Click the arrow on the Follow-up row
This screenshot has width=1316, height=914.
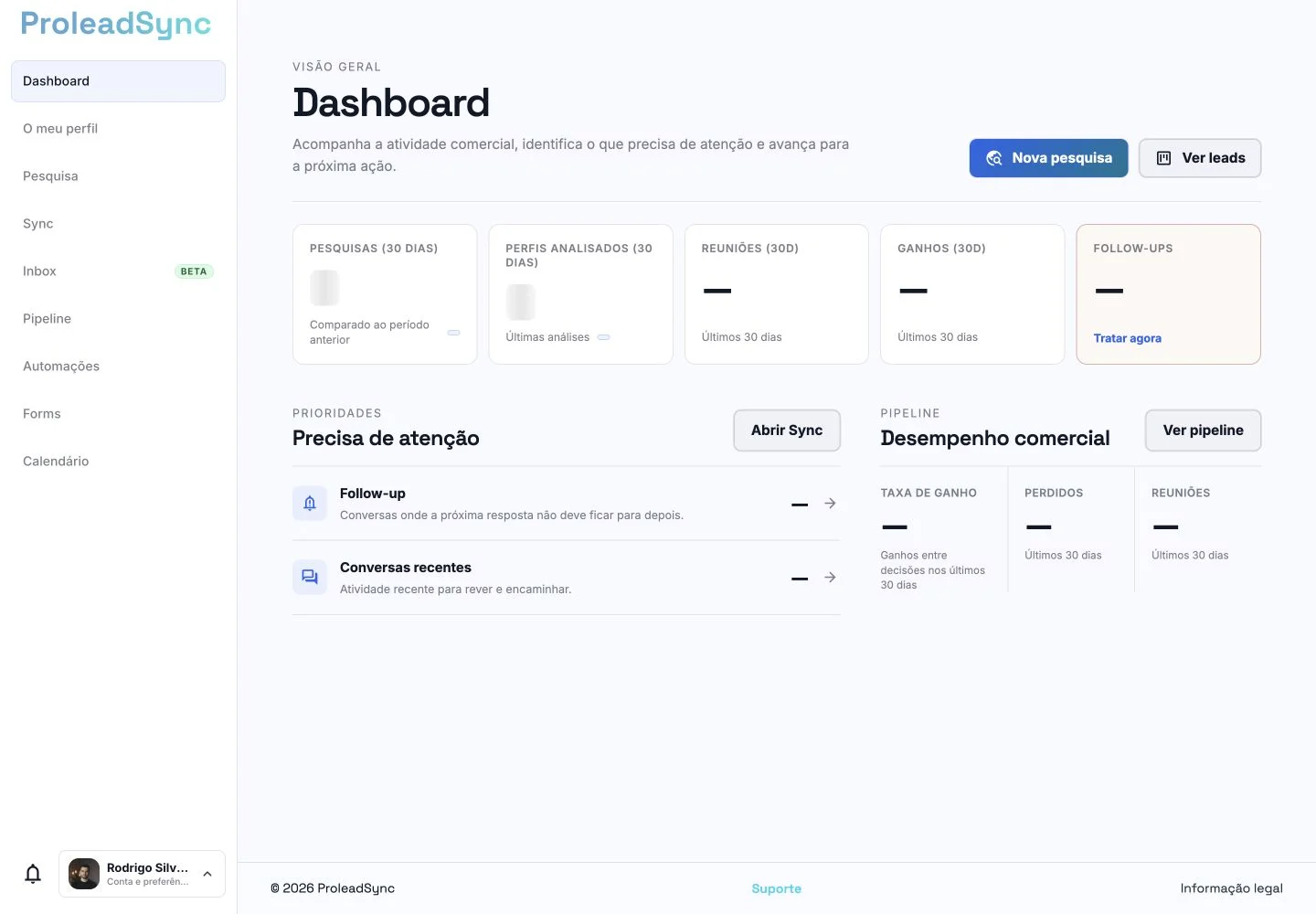(x=830, y=504)
